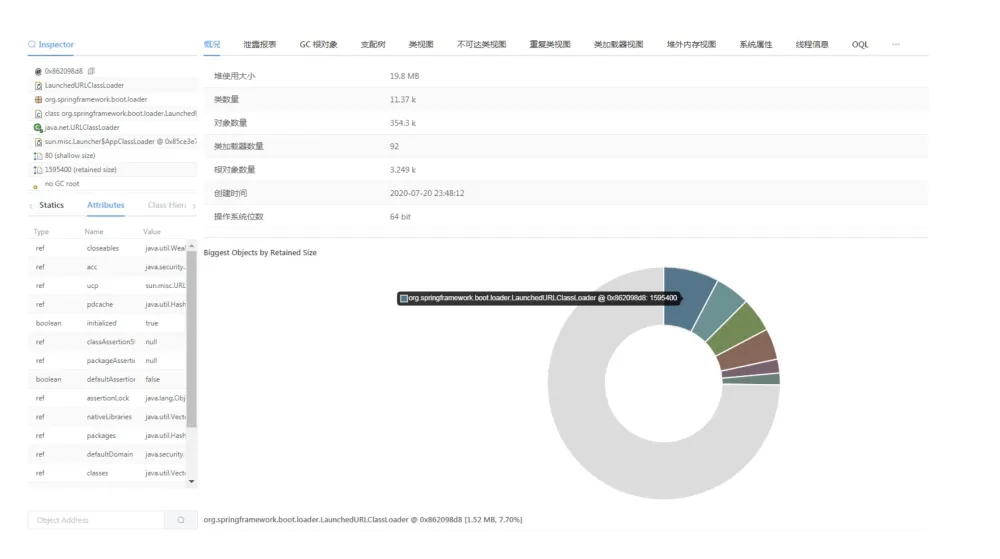Click the class icon for 'class org.springframework.boot.loader.Launched'
This screenshot has width=1000, height=559.
pyautogui.click(x=38, y=113)
